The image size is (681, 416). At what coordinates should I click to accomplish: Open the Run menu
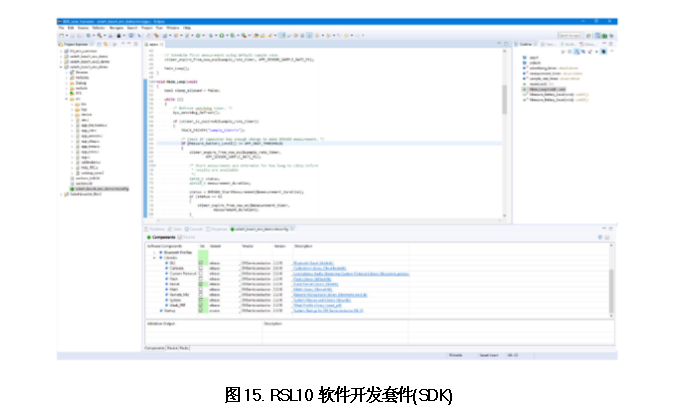[x=159, y=28]
